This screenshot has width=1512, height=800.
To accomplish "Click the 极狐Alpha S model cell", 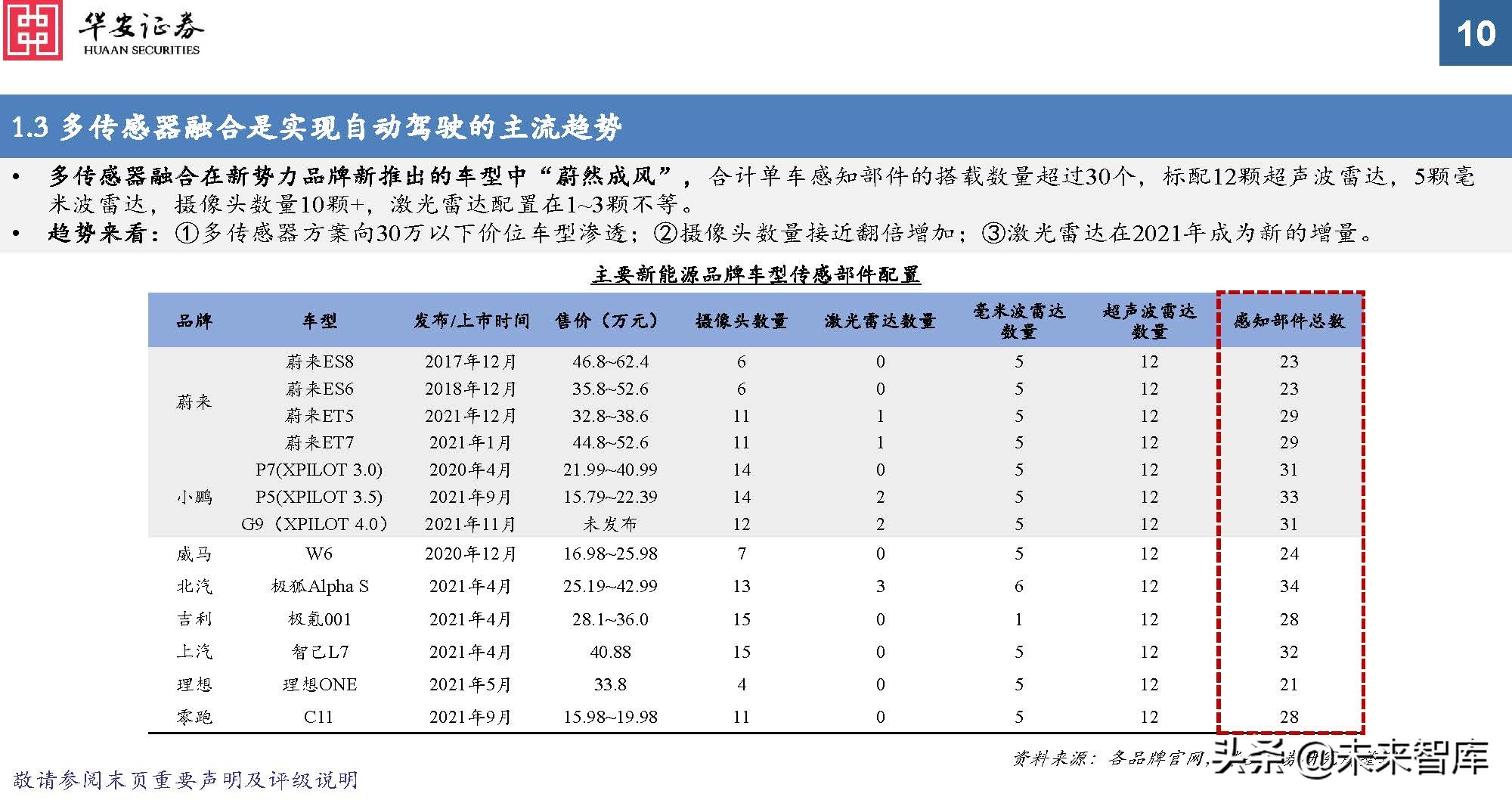I will tap(319, 586).
